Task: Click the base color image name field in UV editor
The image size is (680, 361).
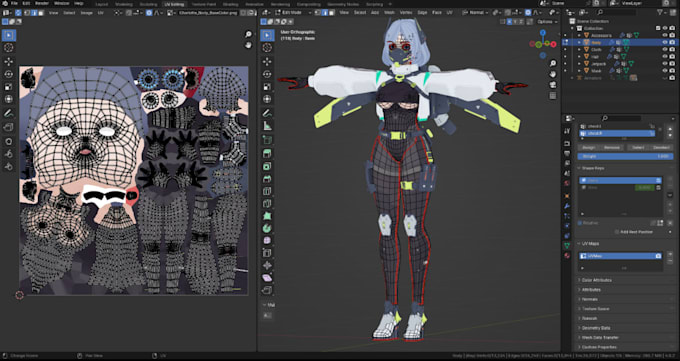Action: [208, 13]
